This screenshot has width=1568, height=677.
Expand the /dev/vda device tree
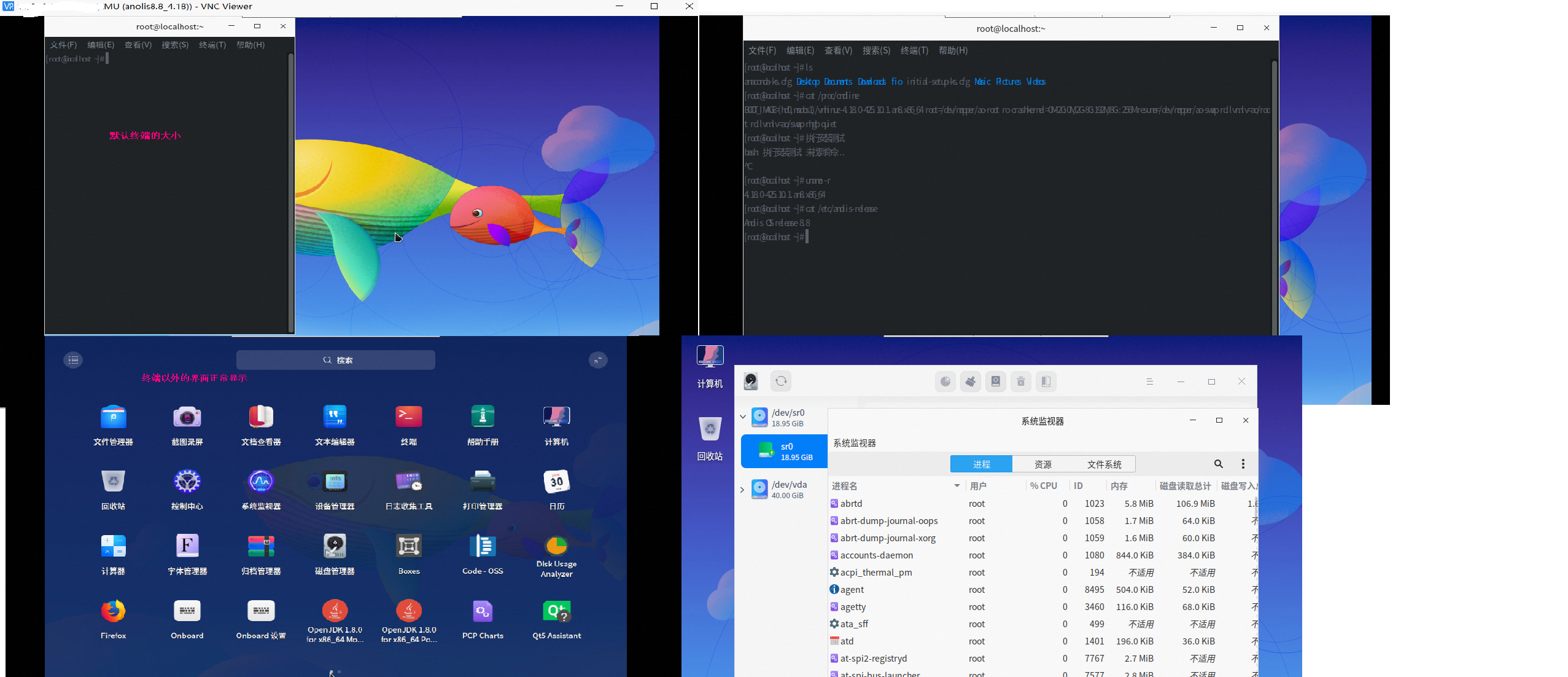(x=742, y=490)
